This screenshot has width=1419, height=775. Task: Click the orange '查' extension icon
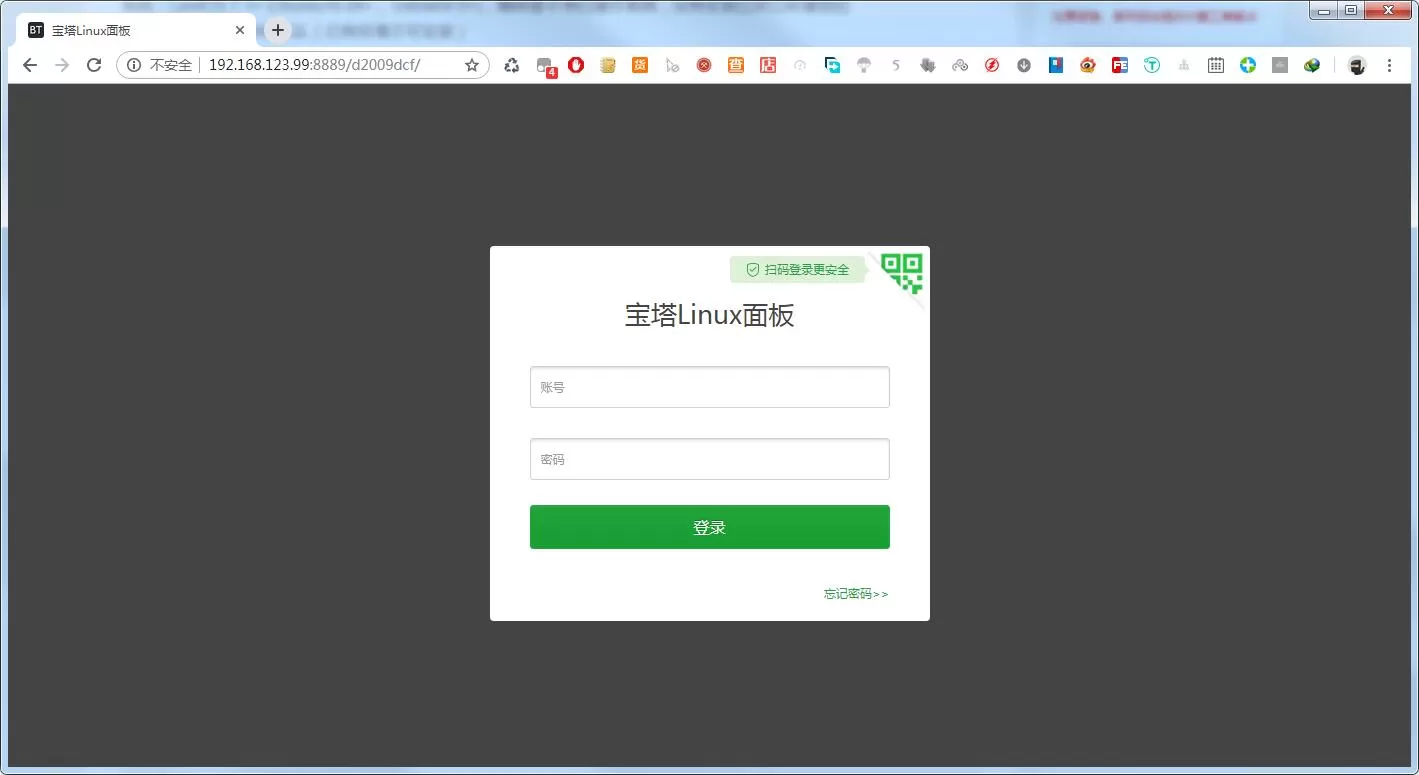736,65
